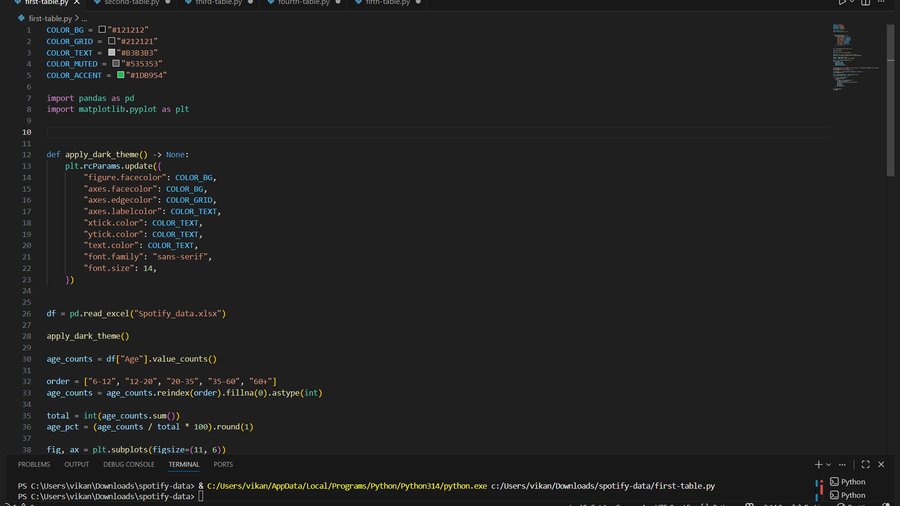Click the COLOR_ACCENT green color swatch
This screenshot has width=900, height=506.
[x=121, y=75]
